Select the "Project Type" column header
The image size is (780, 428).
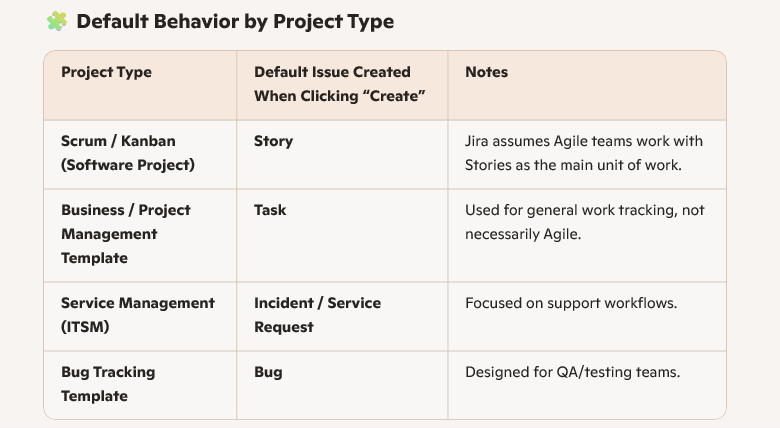[x=106, y=72]
